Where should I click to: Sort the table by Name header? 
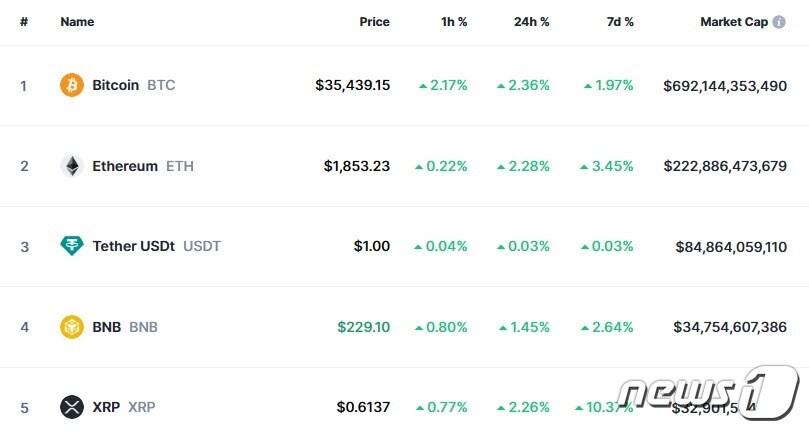pos(77,22)
